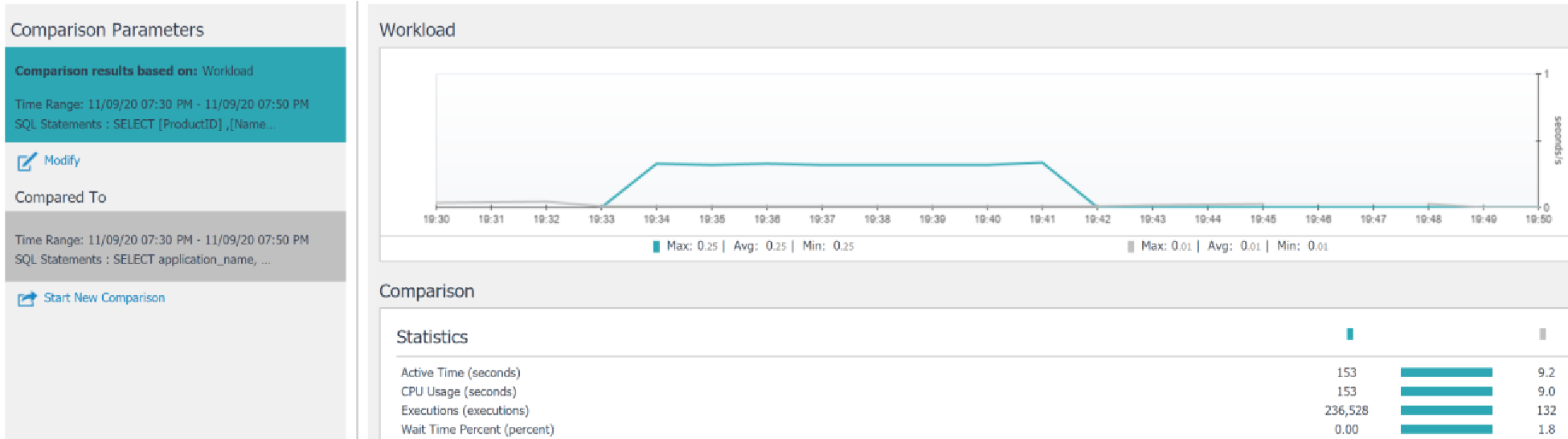Click SQL Statements SELECT [ProductID] text
Viewport: 1568px width, 439px height.
[145, 124]
